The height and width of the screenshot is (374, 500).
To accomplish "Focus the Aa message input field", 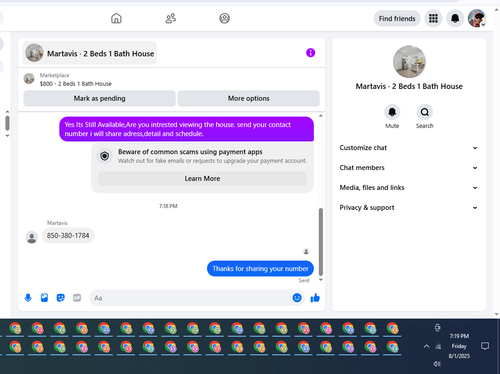I will (190, 298).
